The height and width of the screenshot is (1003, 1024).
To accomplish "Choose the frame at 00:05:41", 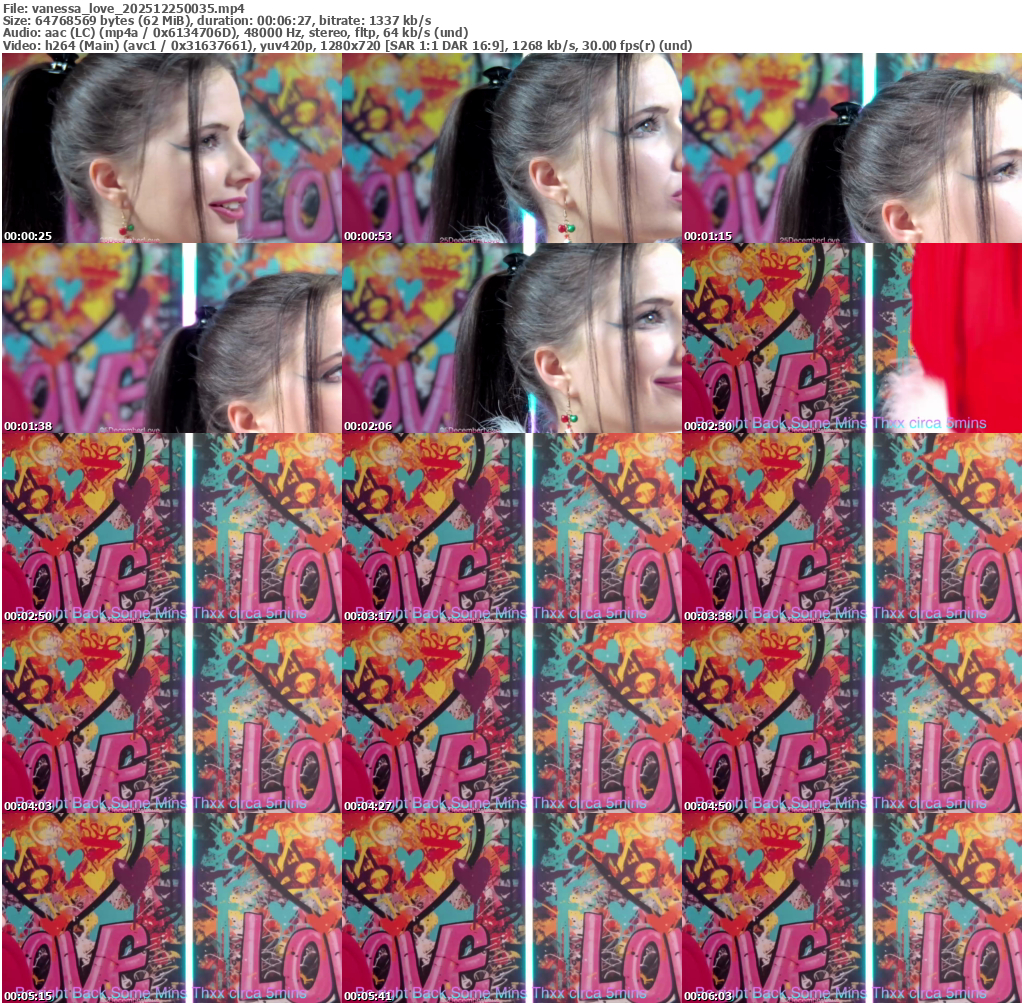I will pyautogui.click(x=512, y=908).
